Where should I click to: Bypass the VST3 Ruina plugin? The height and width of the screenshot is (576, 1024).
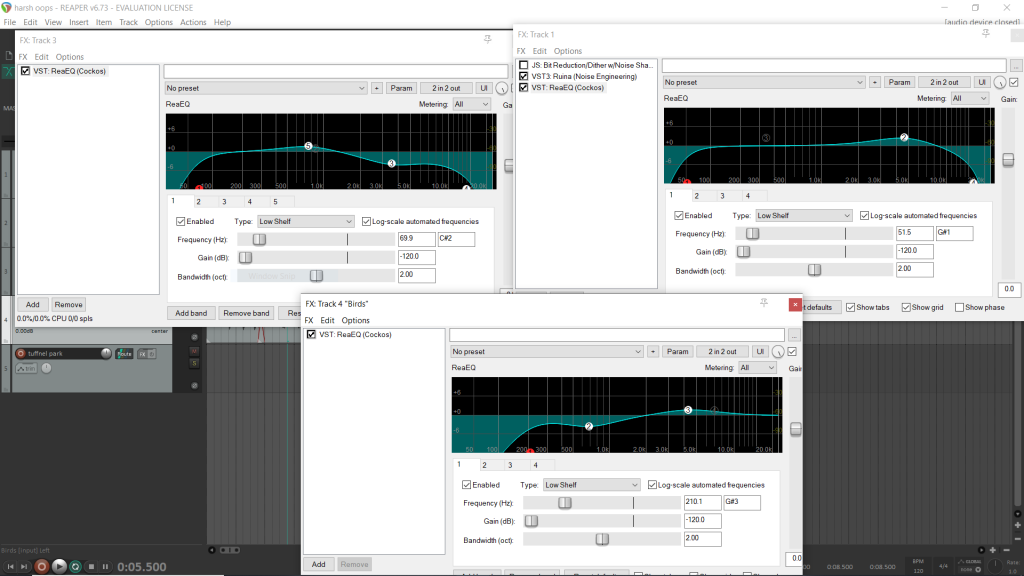coord(524,76)
